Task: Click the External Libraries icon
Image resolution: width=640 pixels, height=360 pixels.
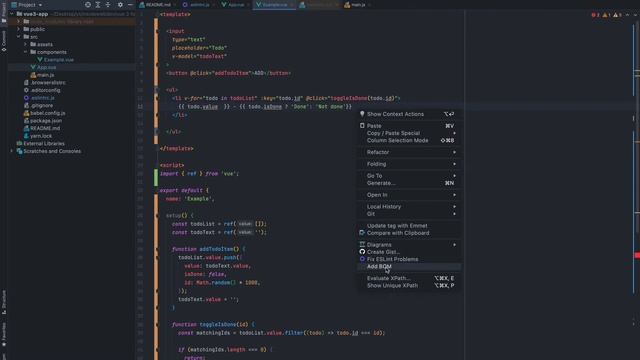Action: coord(19,144)
